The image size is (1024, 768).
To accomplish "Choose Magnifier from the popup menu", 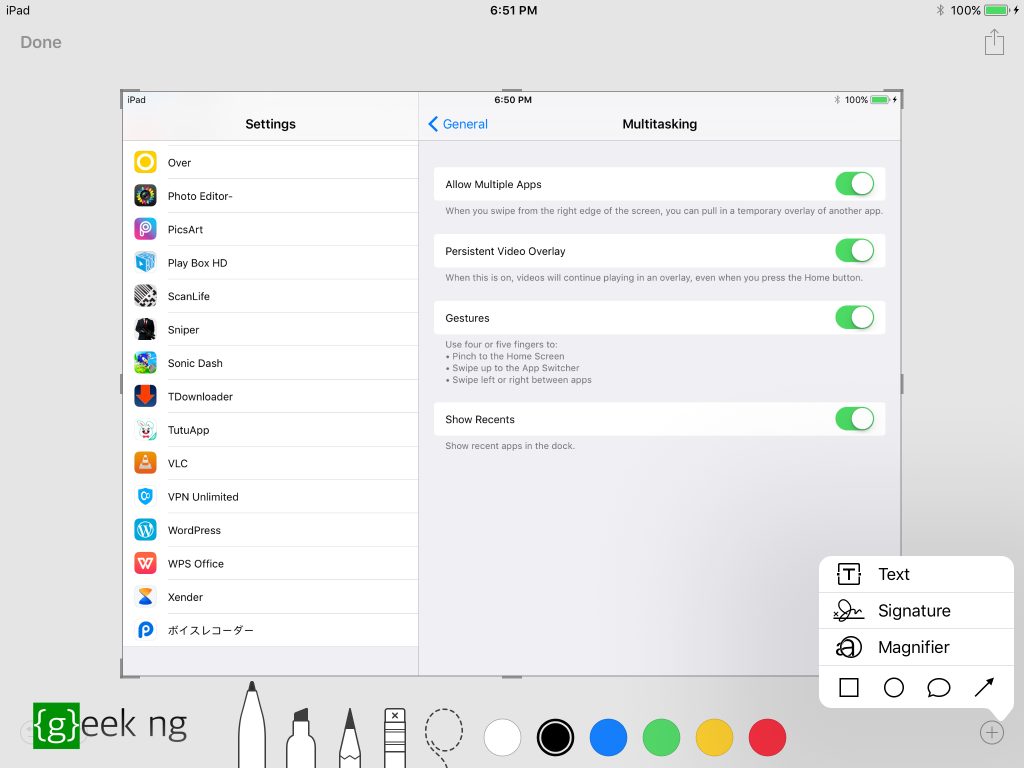I will [916, 647].
